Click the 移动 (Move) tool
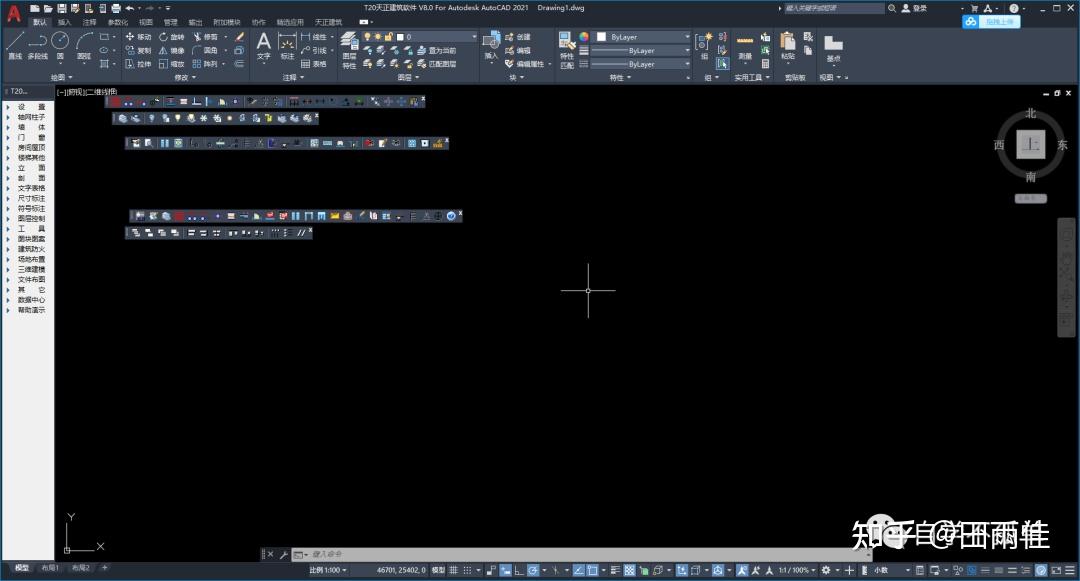 click(138, 36)
